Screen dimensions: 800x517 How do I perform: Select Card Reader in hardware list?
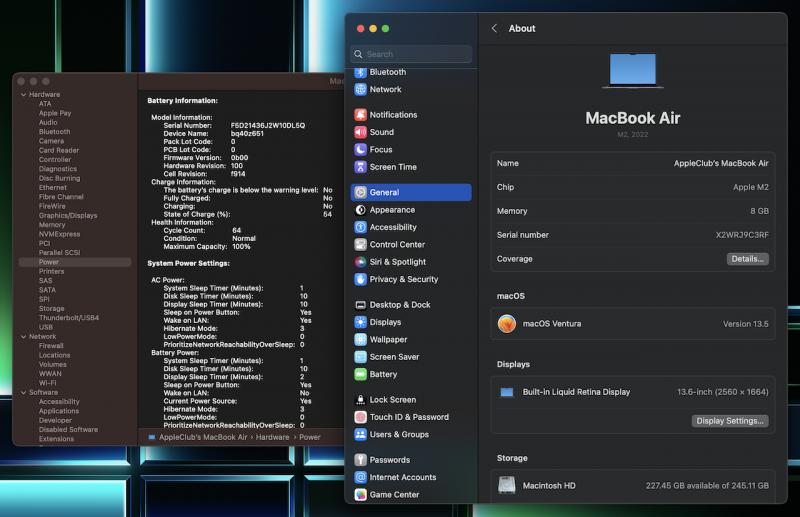click(59, 150)
